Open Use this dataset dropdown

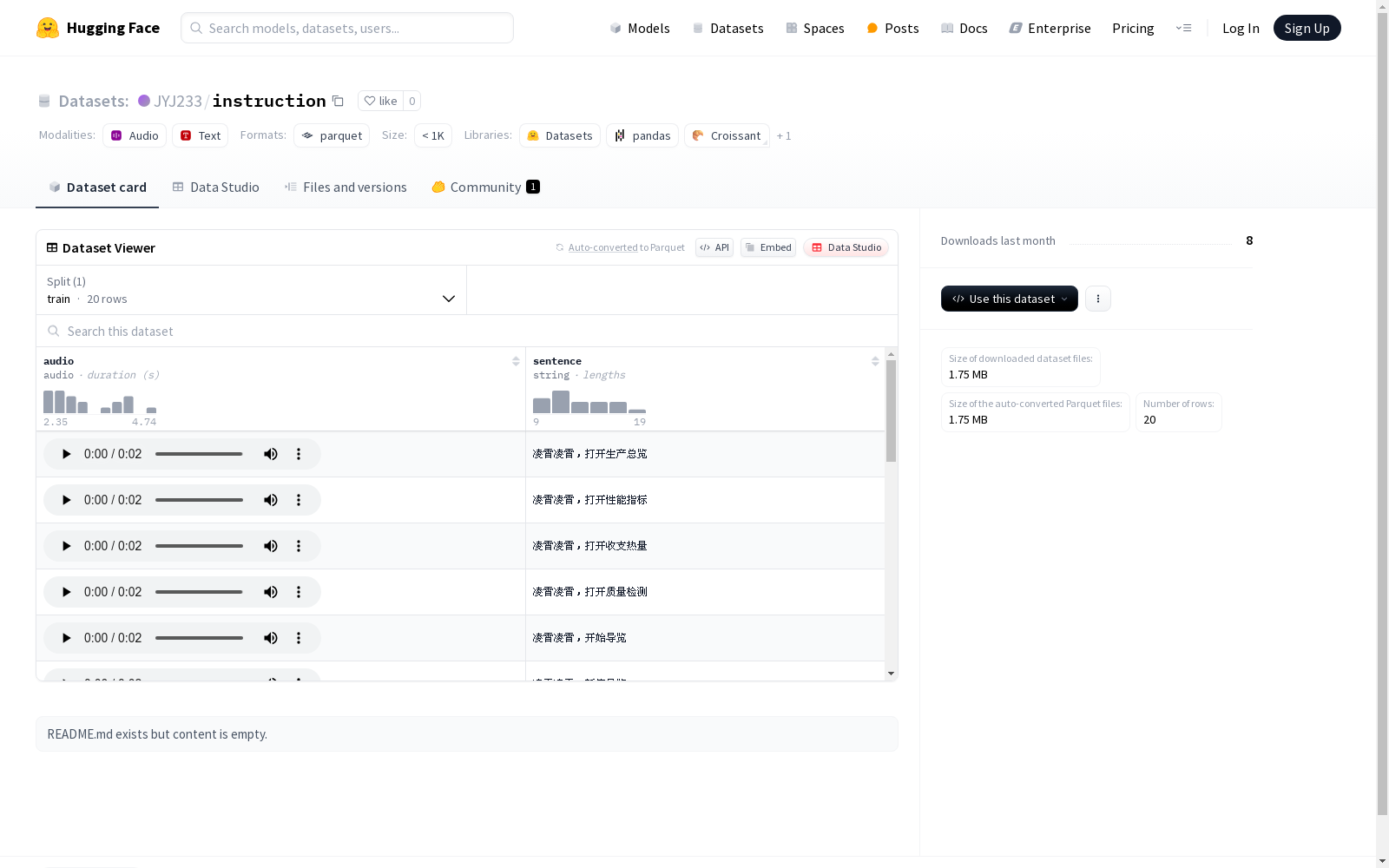(1010, 299)
